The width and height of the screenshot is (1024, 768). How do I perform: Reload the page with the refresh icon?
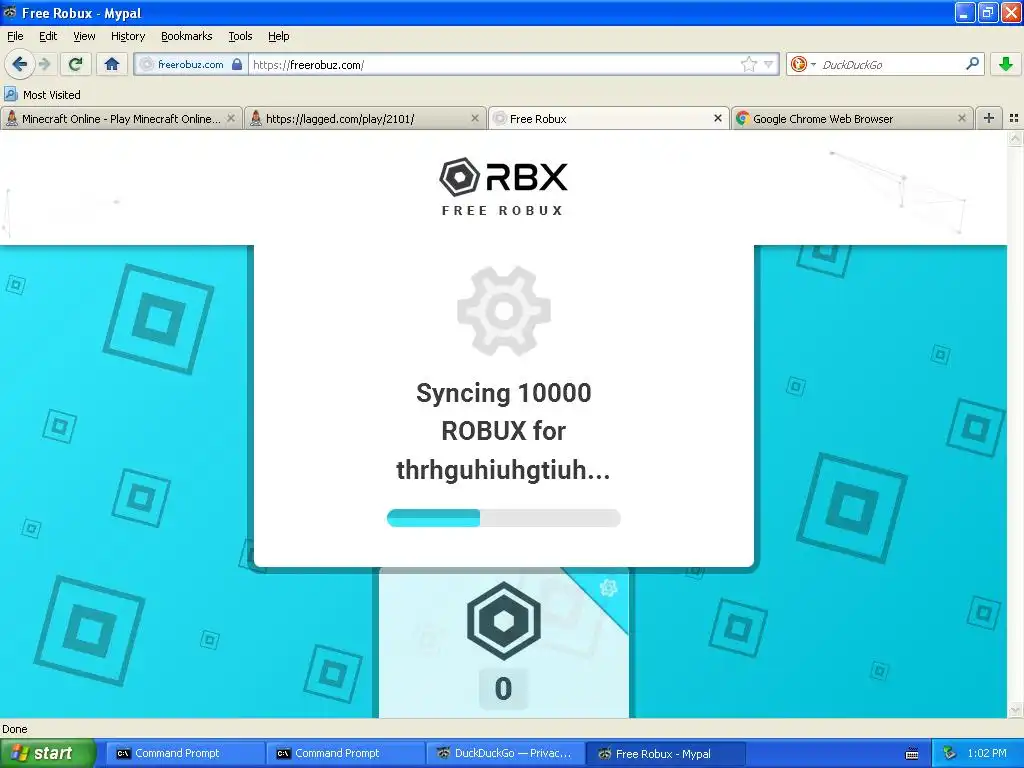tap(76, 64)
